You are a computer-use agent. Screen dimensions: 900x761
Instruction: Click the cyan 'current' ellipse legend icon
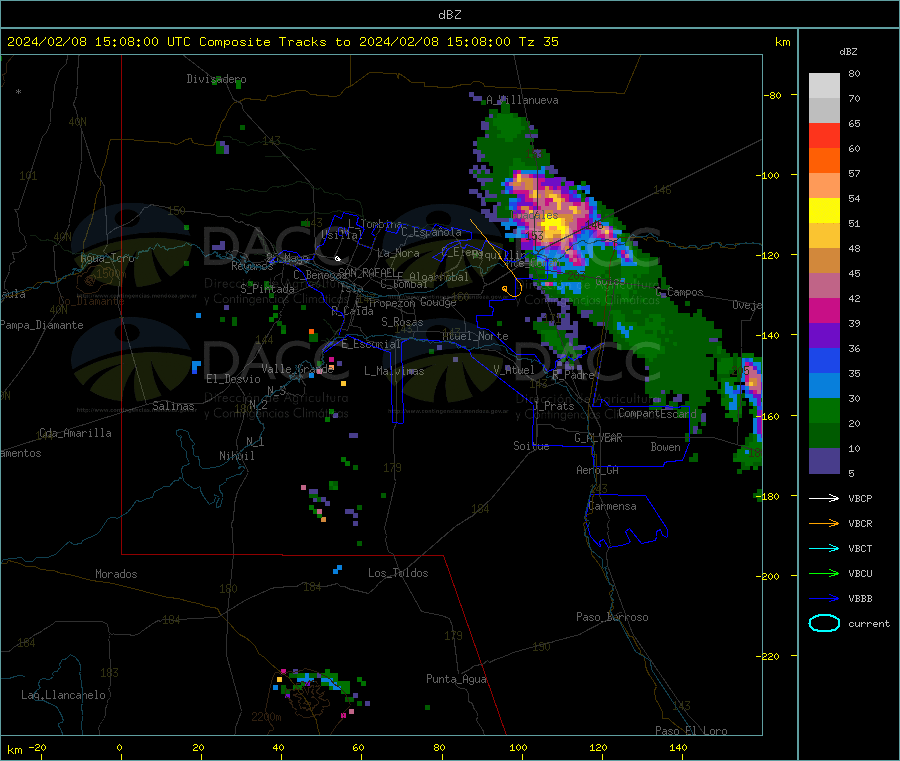824,623
